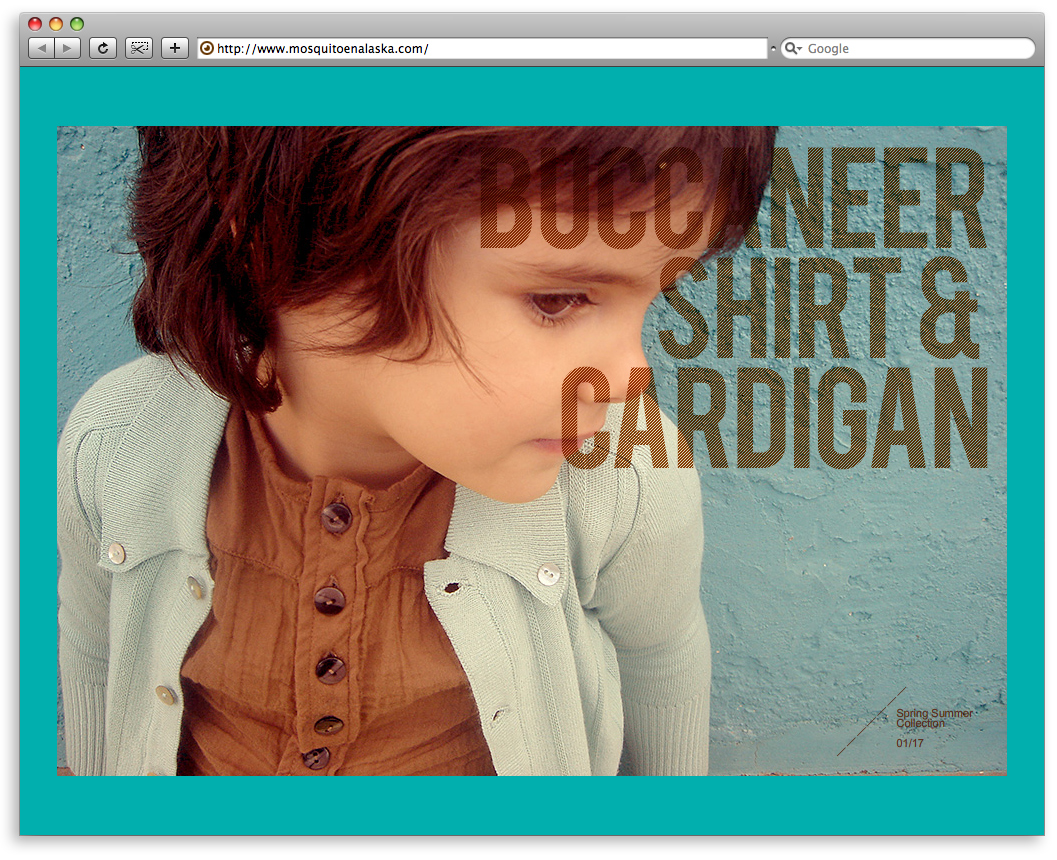Click the BUCCANEER headline text

pyautogui.click(x=732, y=199)
